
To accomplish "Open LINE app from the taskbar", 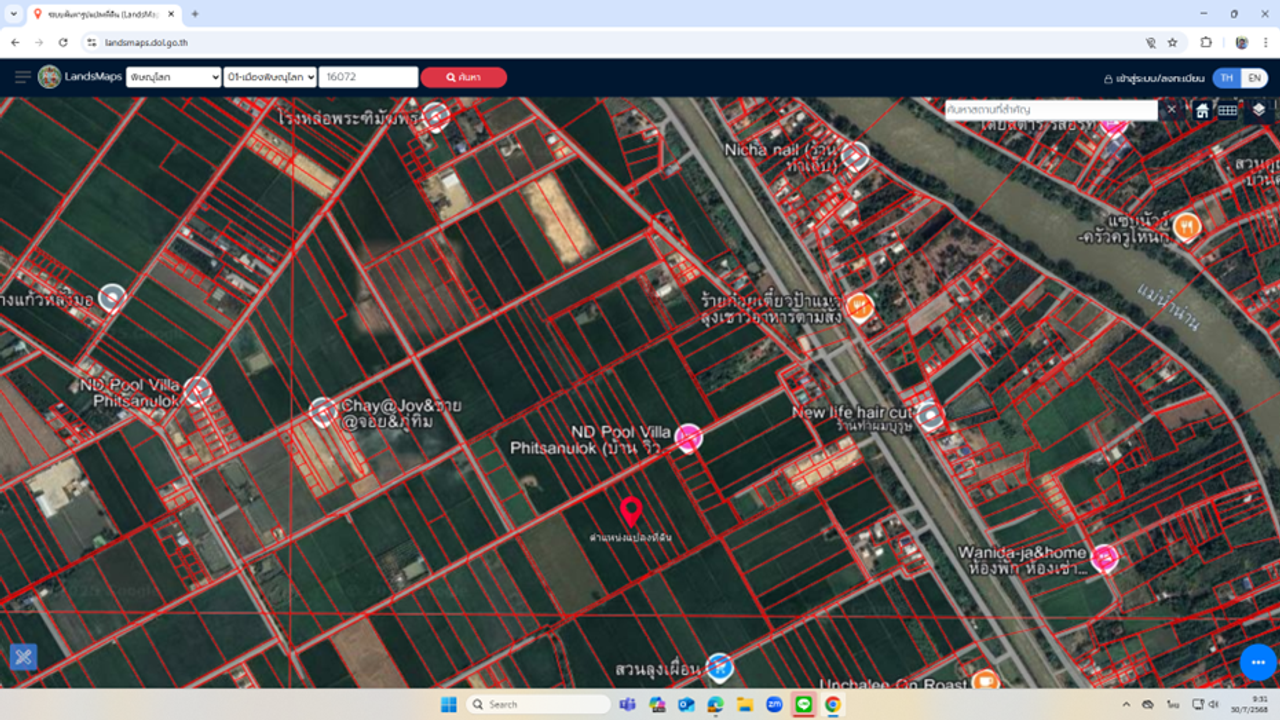I will point(803,705).
